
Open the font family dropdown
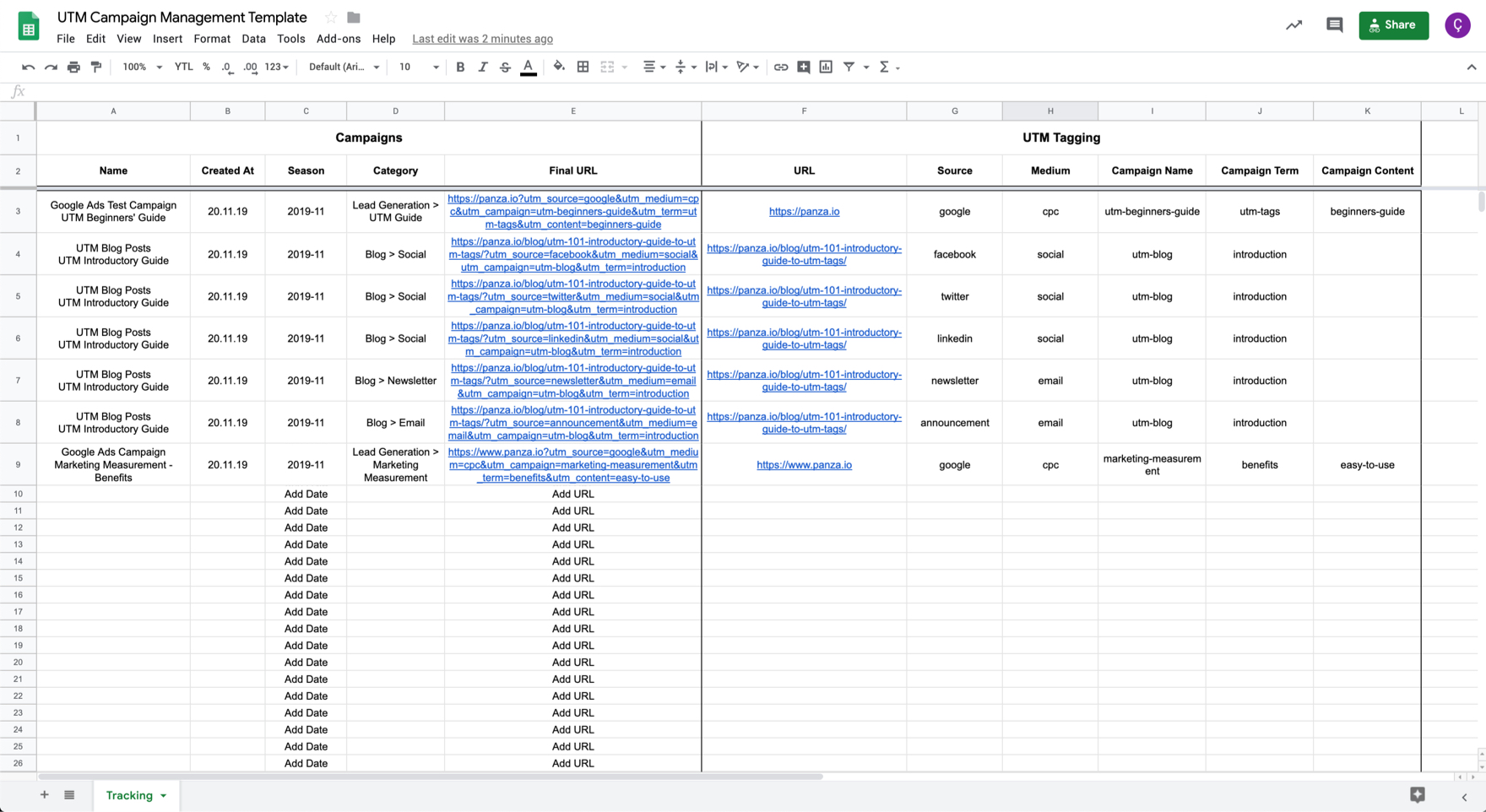[x=344, y=67]
